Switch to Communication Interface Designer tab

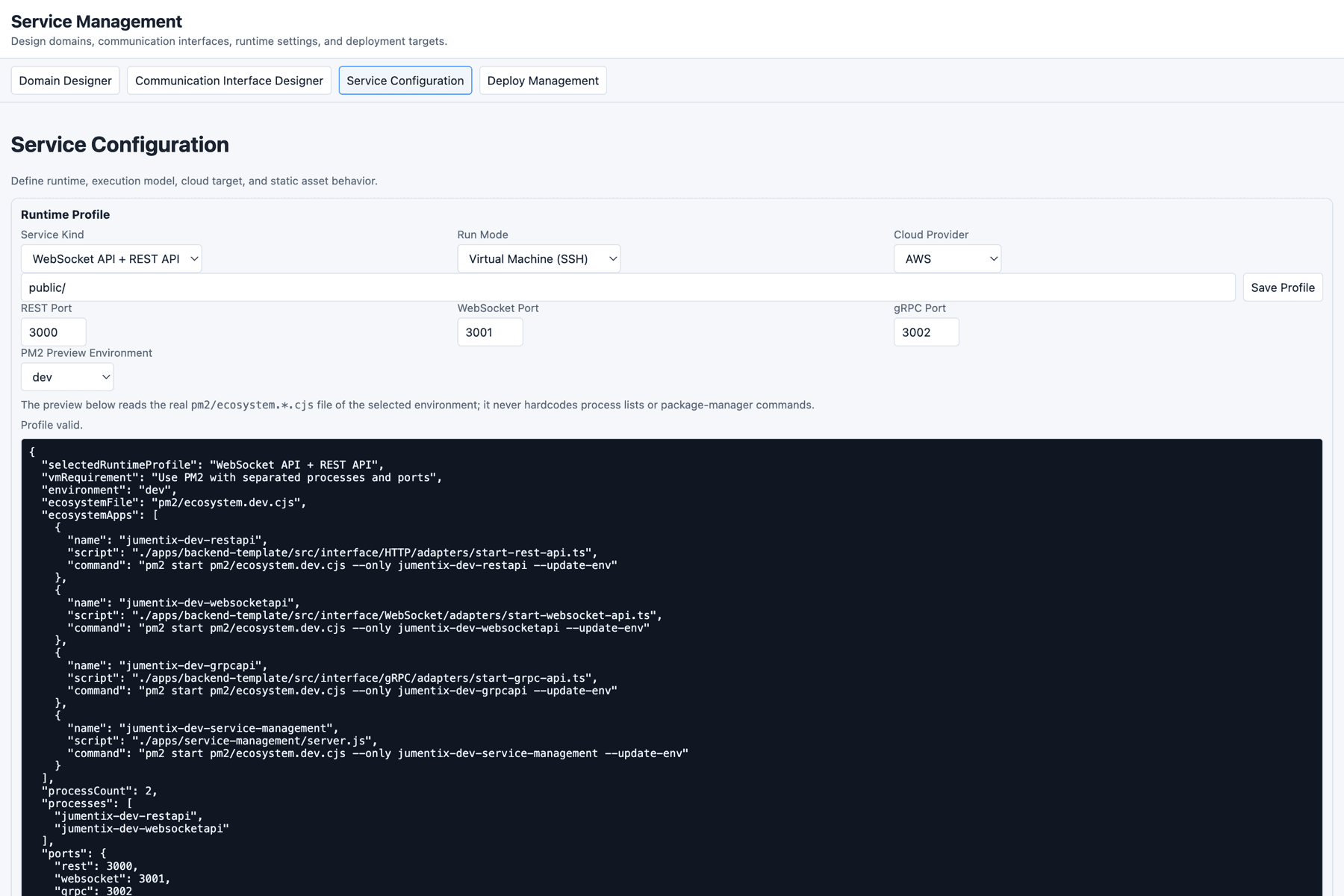229,81
